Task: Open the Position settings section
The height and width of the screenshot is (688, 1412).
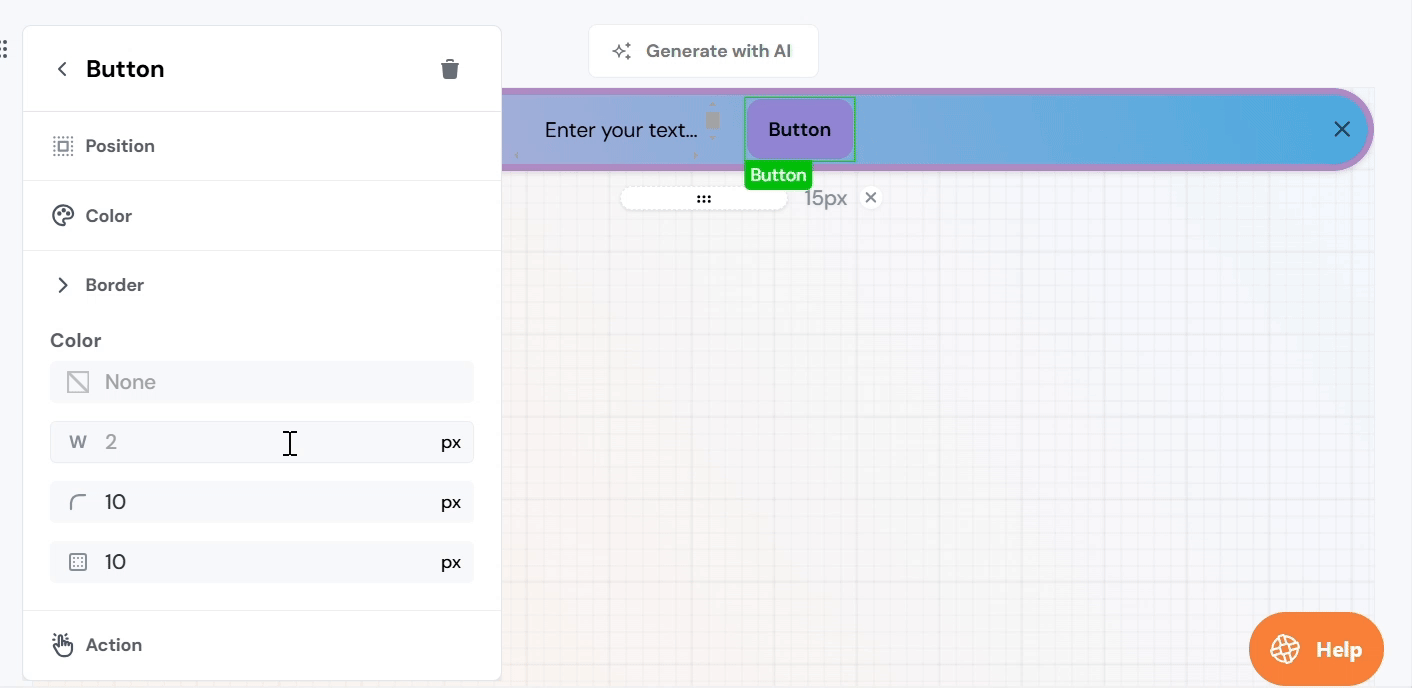Action: pos(120,146)
